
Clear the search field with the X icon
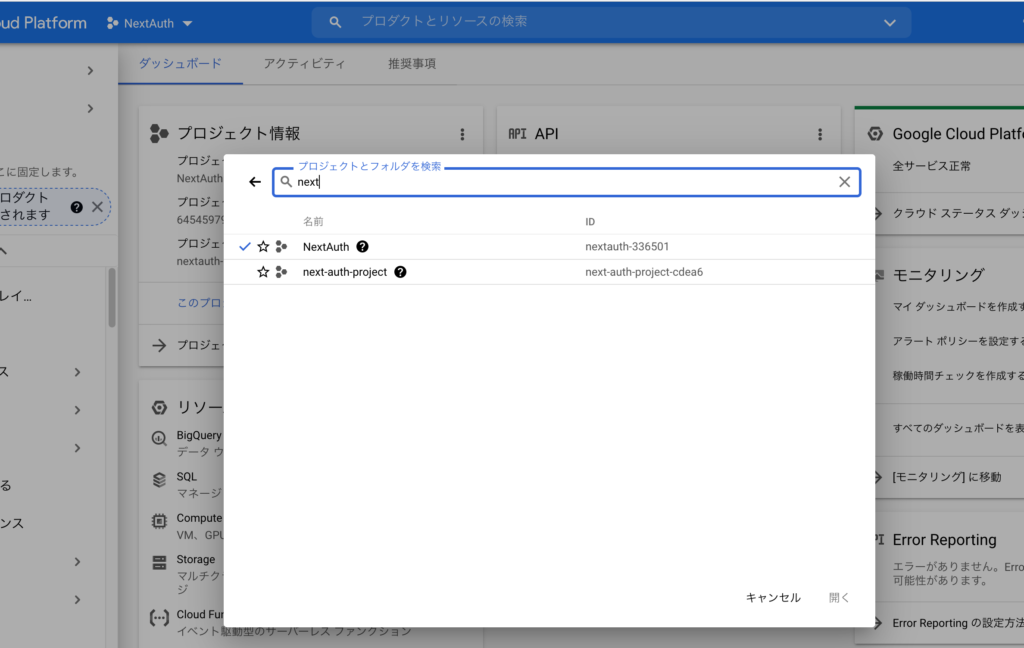[x=845, y=181]
